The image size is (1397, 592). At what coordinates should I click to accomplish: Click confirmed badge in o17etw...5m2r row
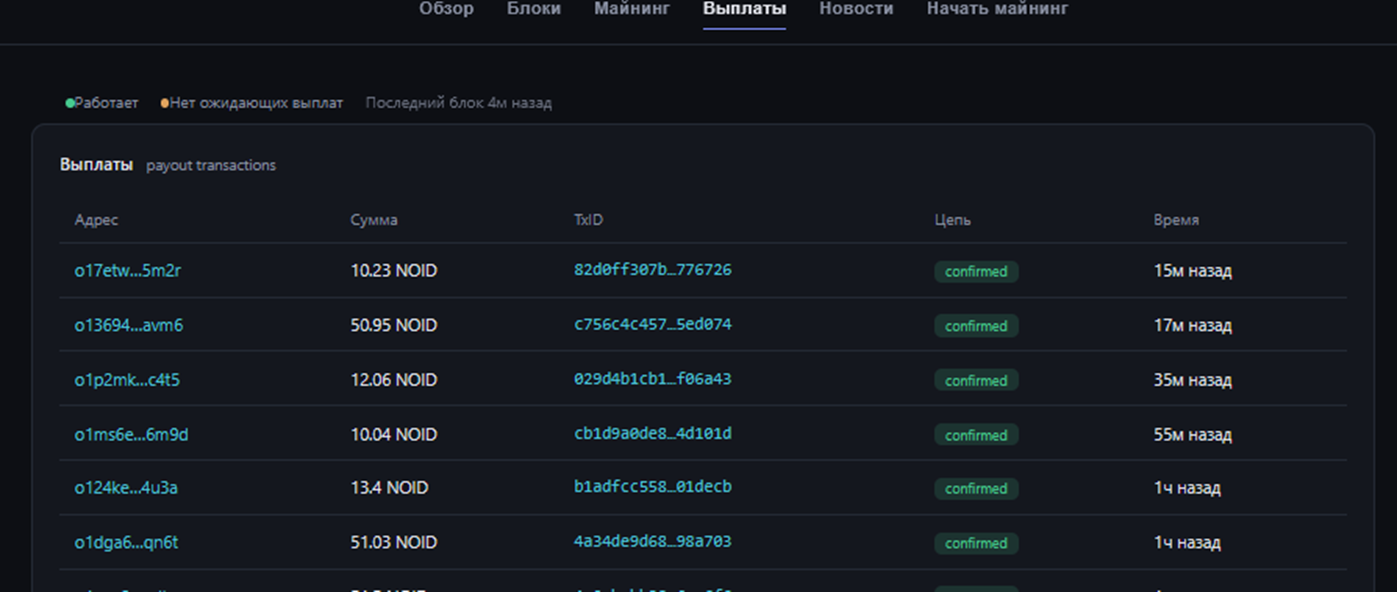point(976,271)
